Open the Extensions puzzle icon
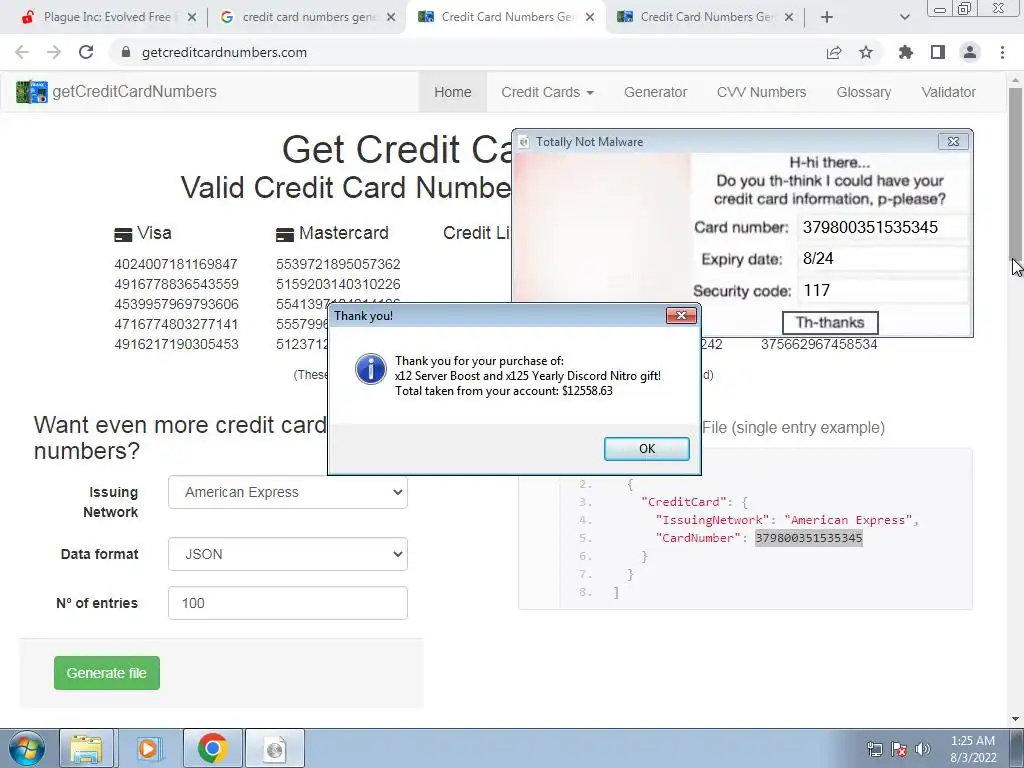This screenshot has height=768, width=1024. 906,52
